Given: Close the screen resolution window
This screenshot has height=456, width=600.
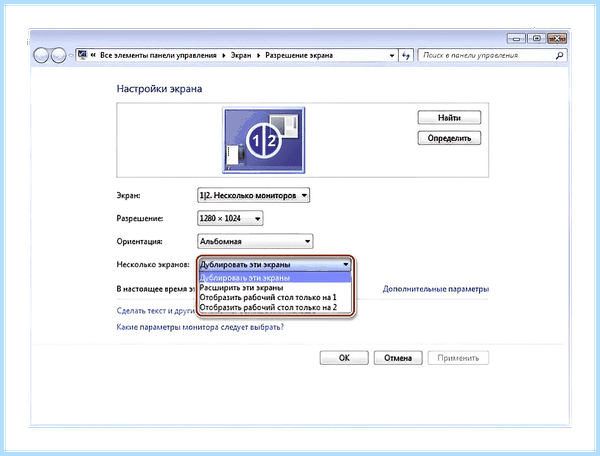Looking at the screenshot, I should point(557,39).
